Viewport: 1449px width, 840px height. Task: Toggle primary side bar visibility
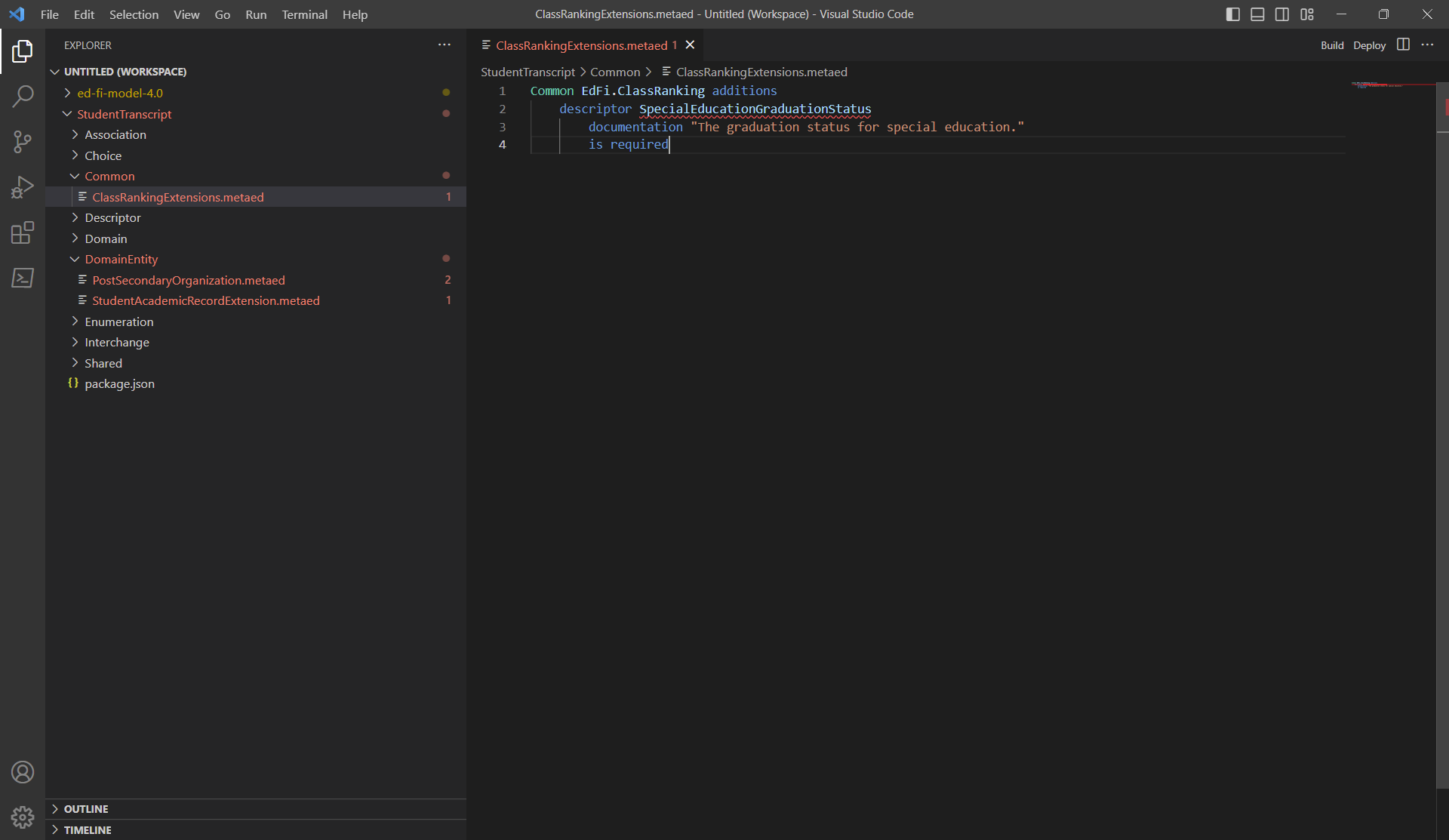tap(1232, 14)
